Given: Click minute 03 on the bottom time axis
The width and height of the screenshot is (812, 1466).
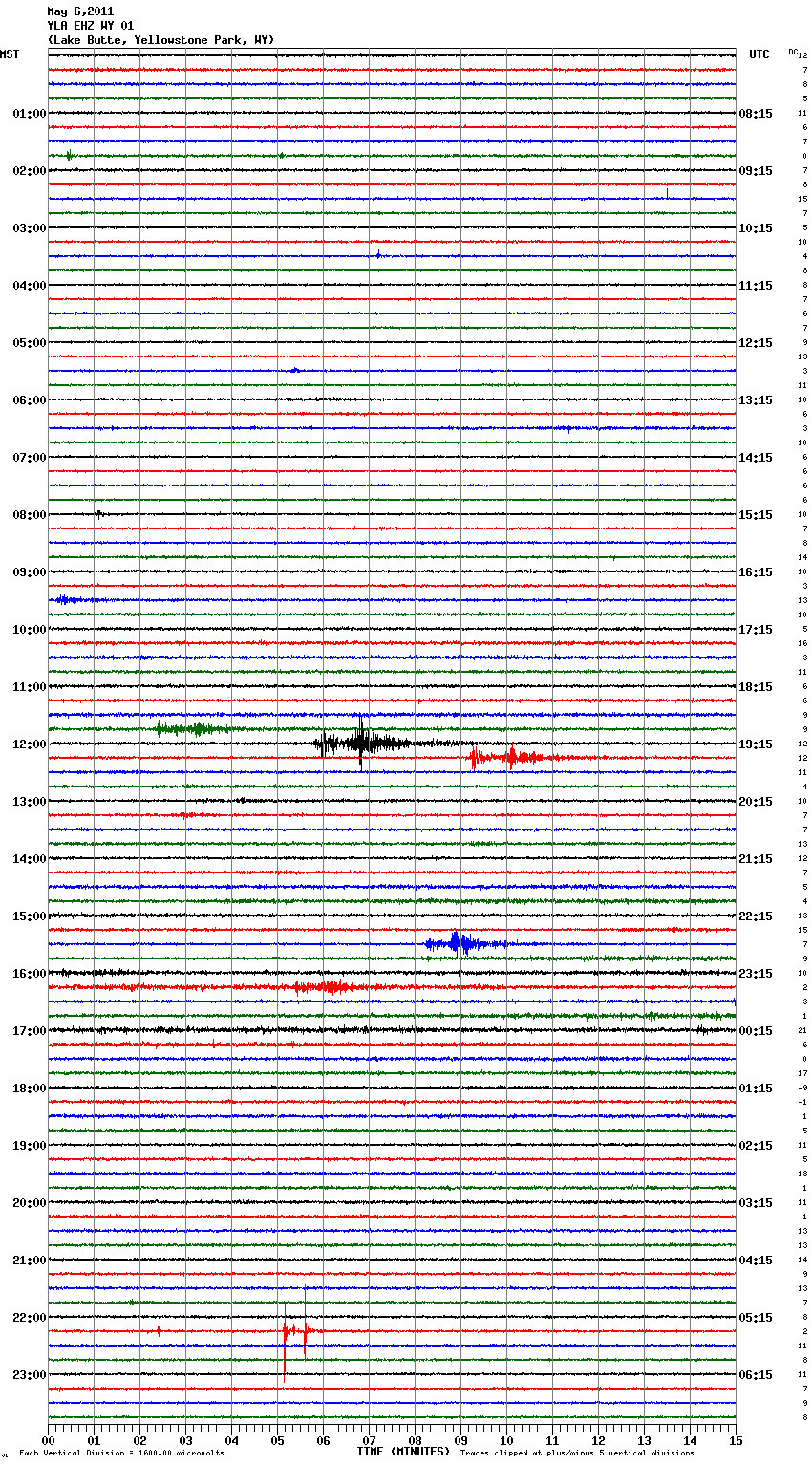Looking at the screenshot, I should (186, 1440).
